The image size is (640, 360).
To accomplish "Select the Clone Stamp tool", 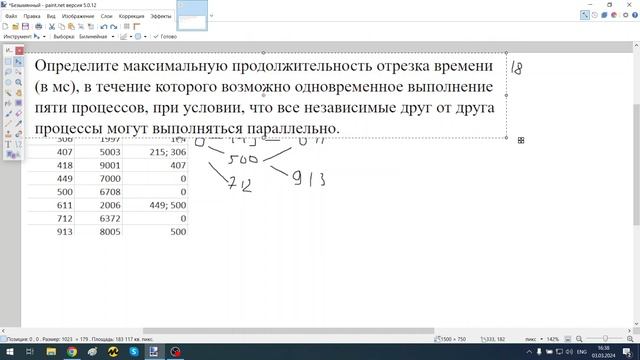I will pyautogui.click(x=8, y=134).
